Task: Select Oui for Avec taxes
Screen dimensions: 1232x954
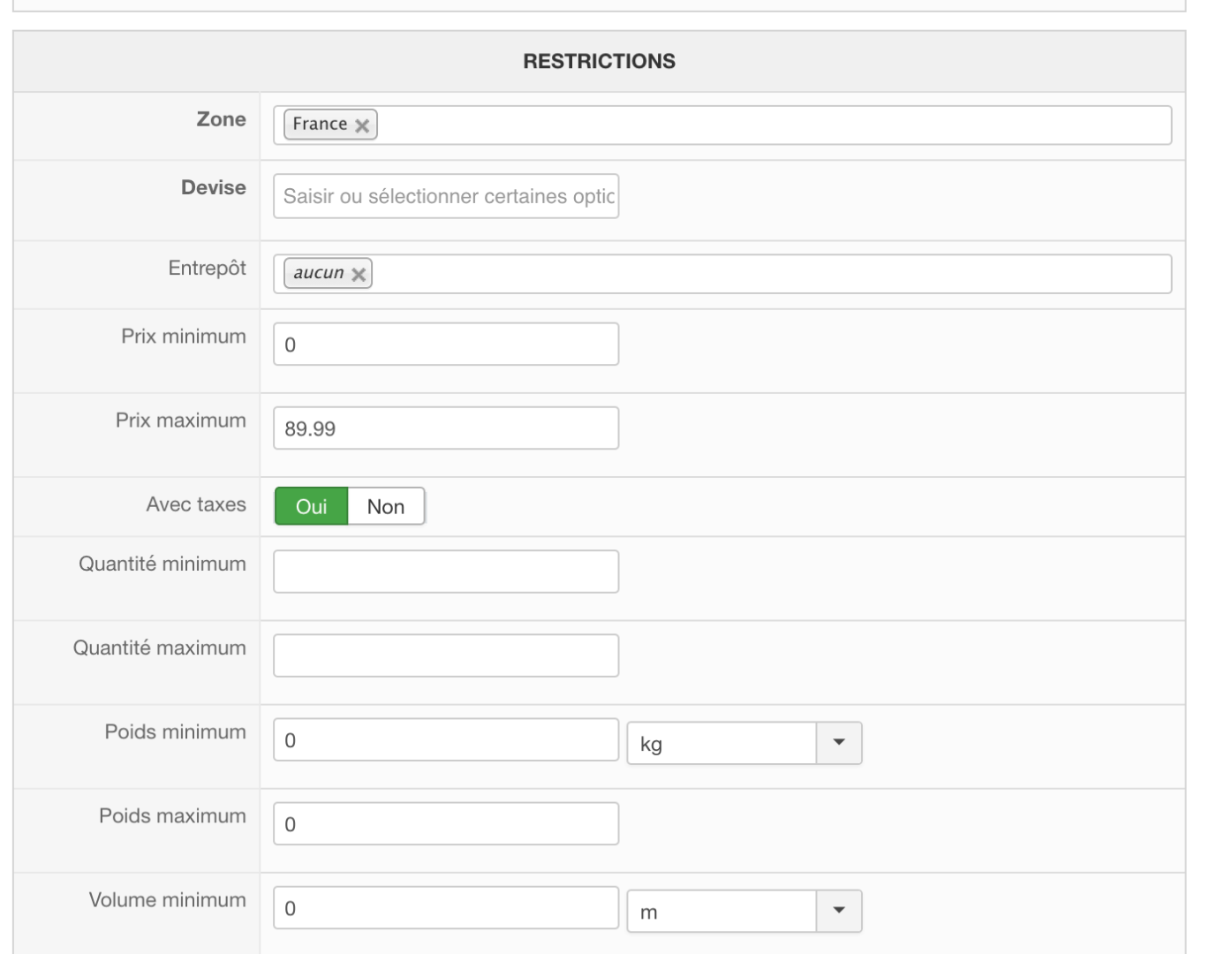Action: 312,507
